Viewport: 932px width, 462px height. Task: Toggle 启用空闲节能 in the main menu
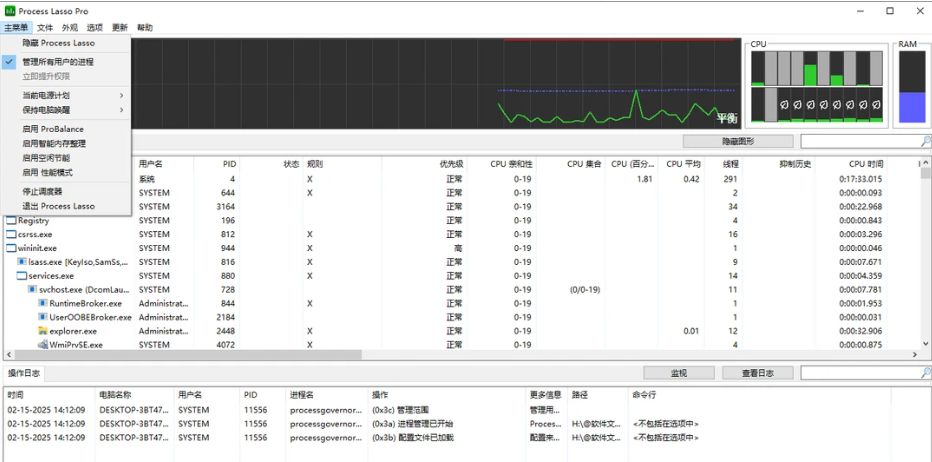pyautogui.click(x=66, y=158)
